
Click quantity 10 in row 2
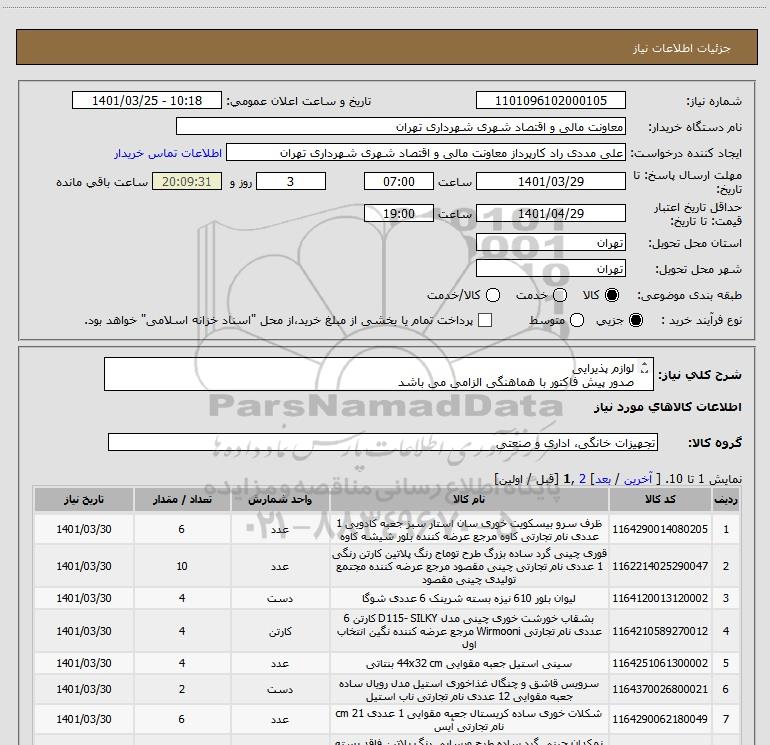click(x=182, y=566)
